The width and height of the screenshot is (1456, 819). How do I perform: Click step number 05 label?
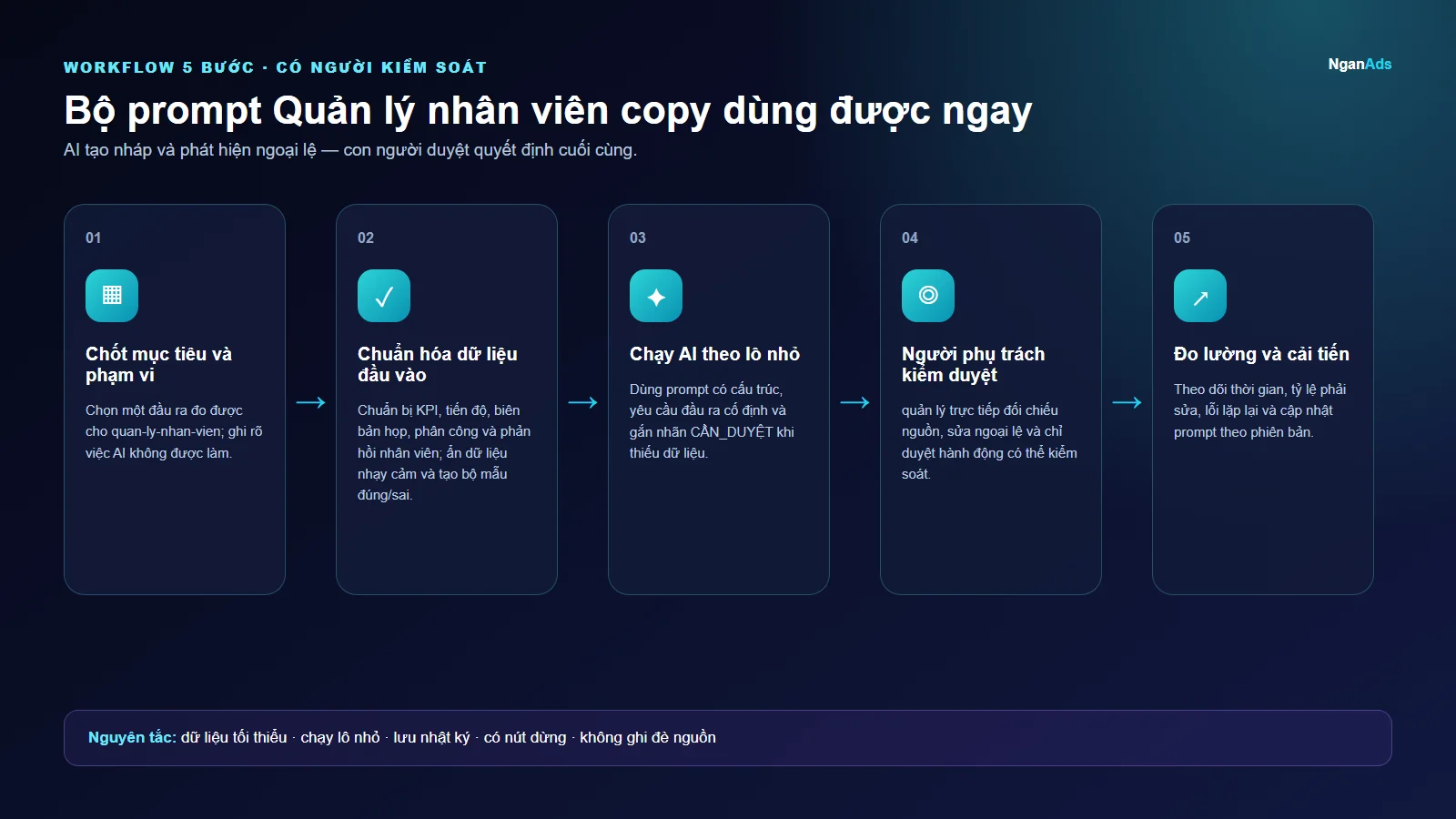tap(1182, 238)
